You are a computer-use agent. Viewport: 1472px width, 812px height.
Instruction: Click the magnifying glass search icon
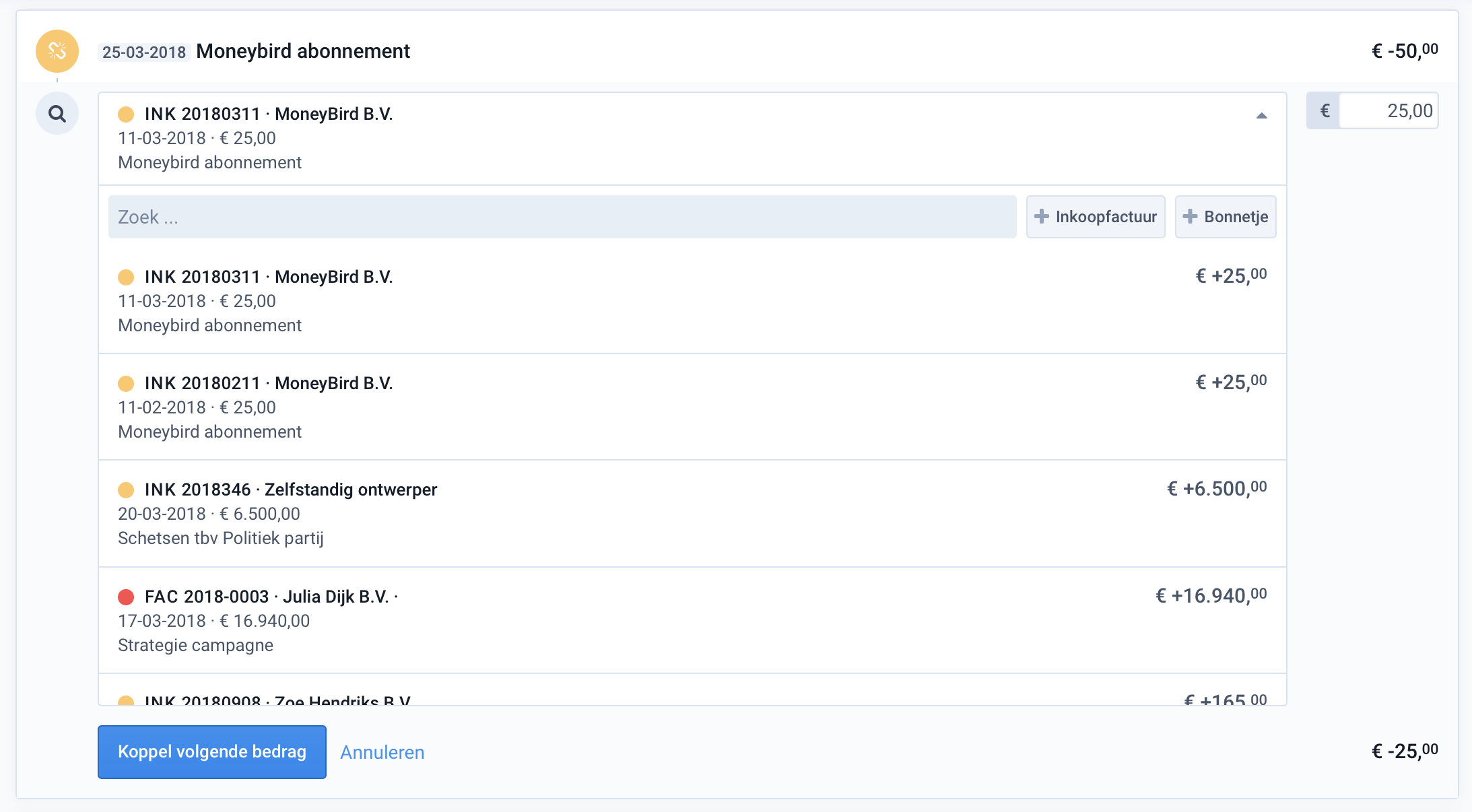(57, 114)
